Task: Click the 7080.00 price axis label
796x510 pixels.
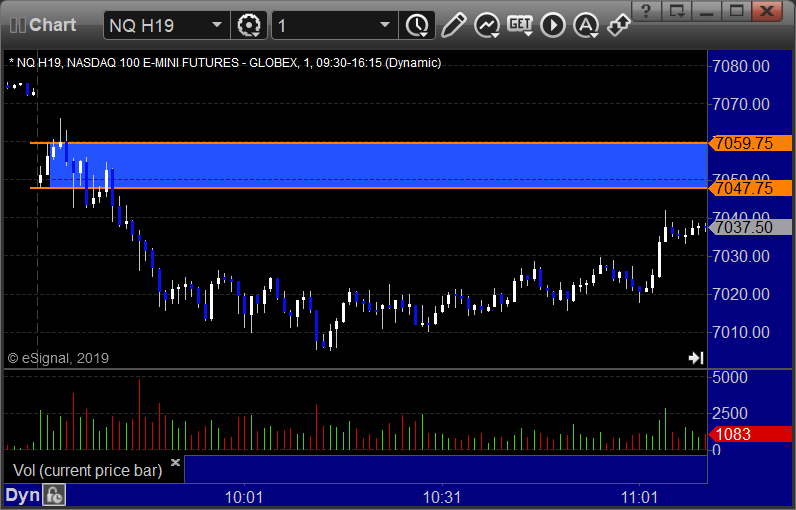Action: pos(741,66)
